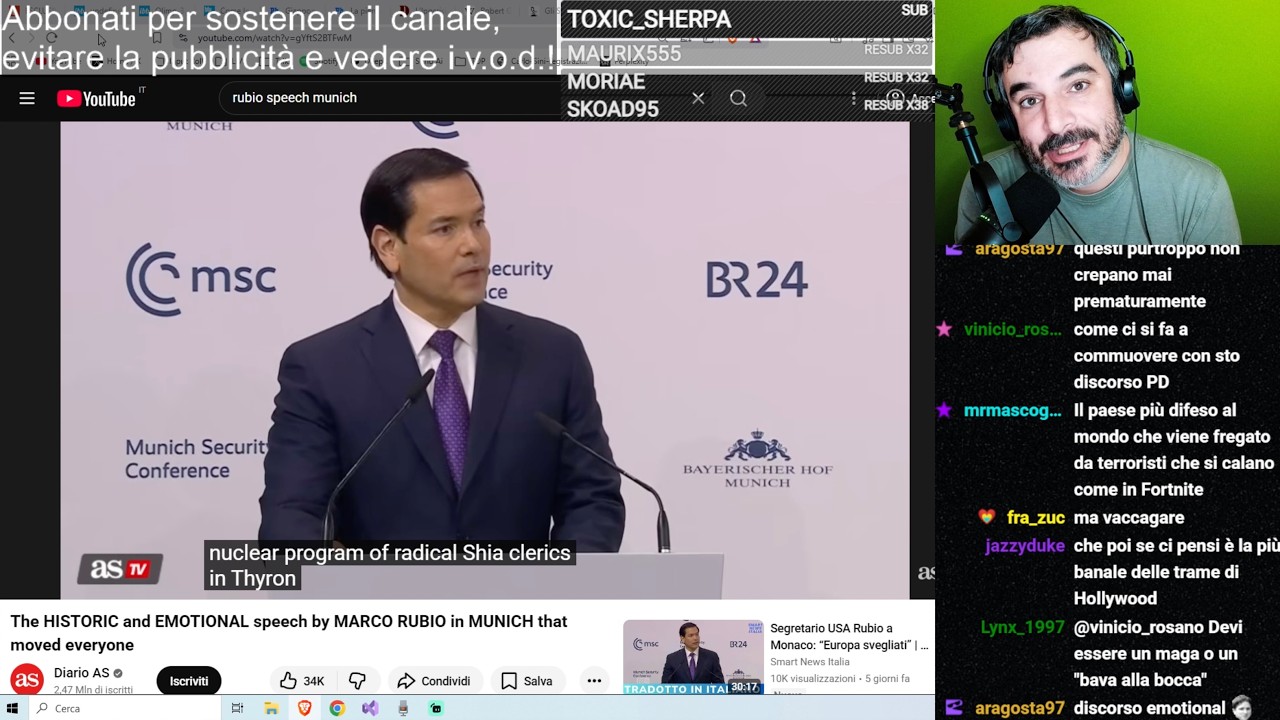Viewport: 1280px width, 720px height.
Task: Open the microphone app in taskbar
Action: (x=403, y=708)
